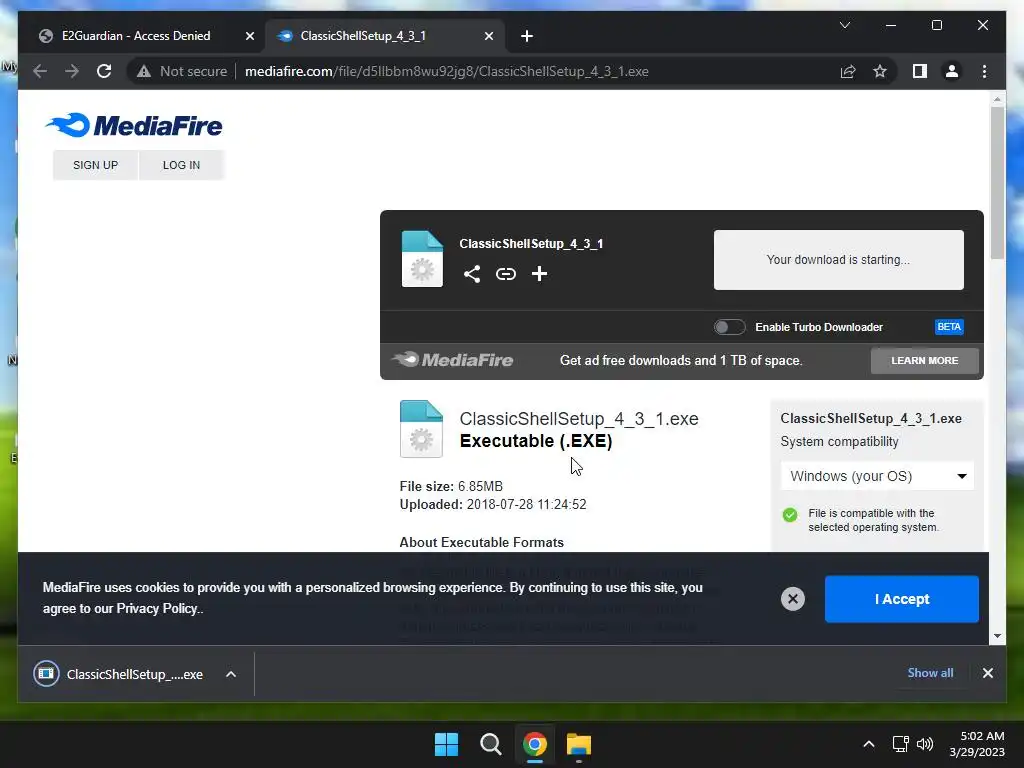Click the Uploaded 2018-07-28 date text

click(493, 504)
